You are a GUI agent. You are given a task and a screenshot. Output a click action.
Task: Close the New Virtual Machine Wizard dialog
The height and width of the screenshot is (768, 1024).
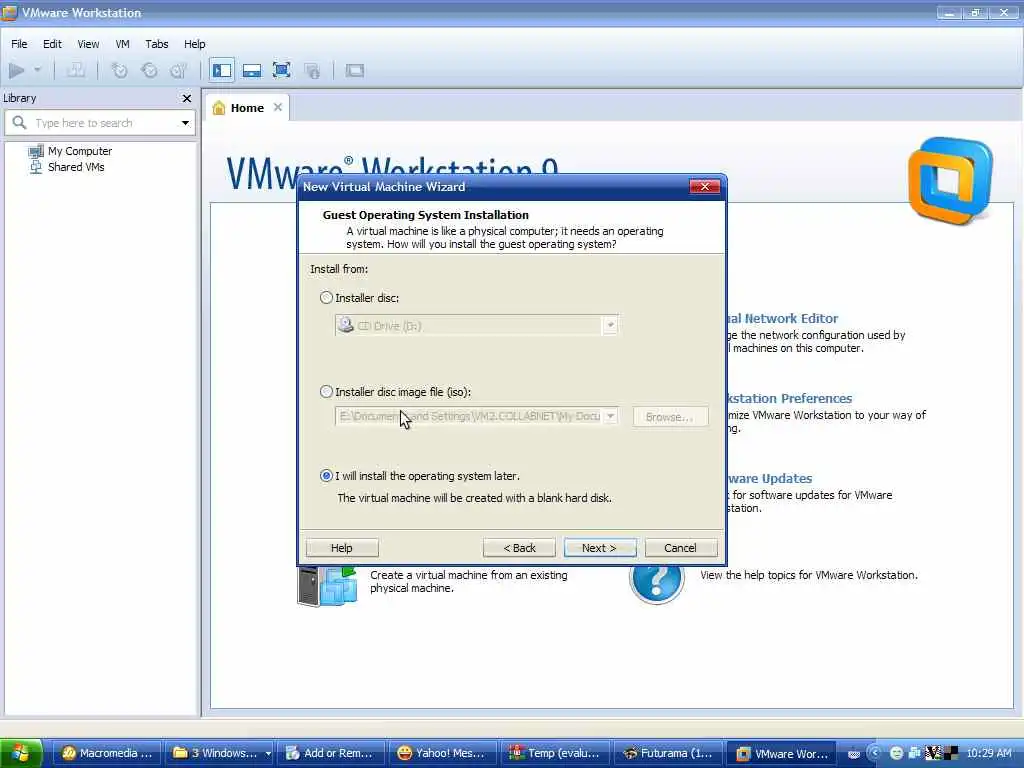click(705, 187)
